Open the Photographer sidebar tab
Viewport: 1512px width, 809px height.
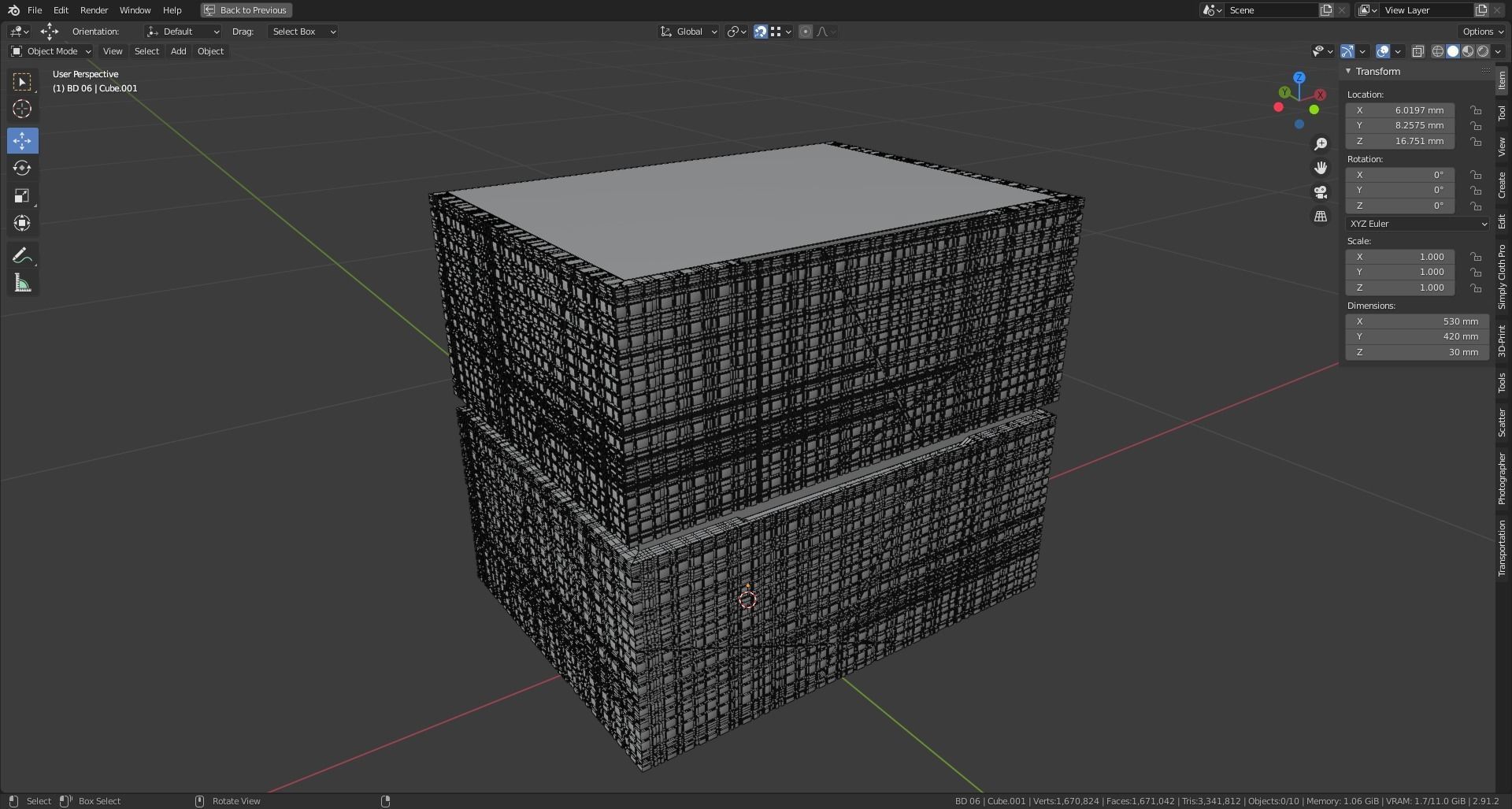tap(1502, 478)
